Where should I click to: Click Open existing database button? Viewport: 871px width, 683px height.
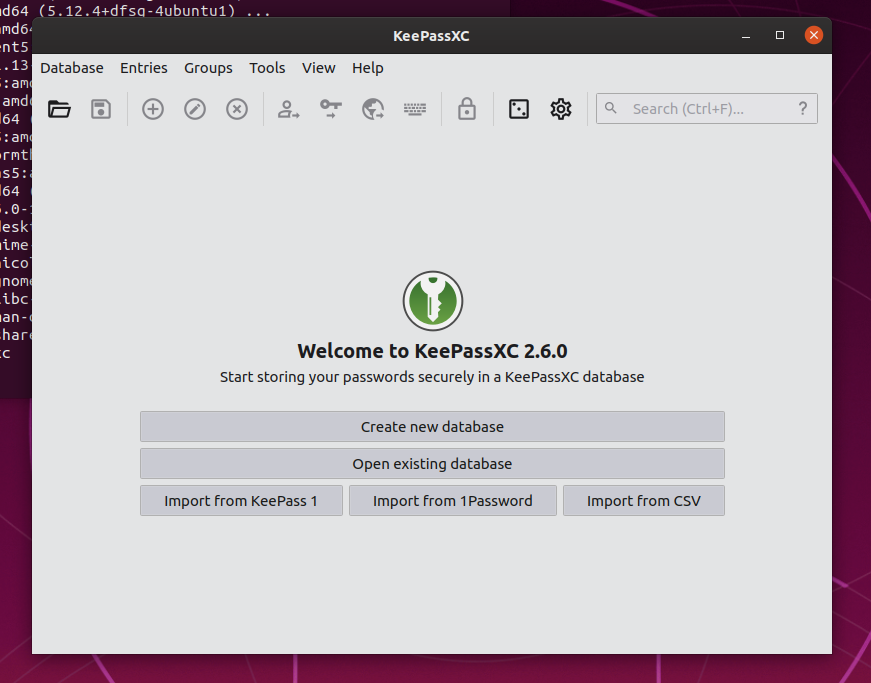tap(432, 464)
